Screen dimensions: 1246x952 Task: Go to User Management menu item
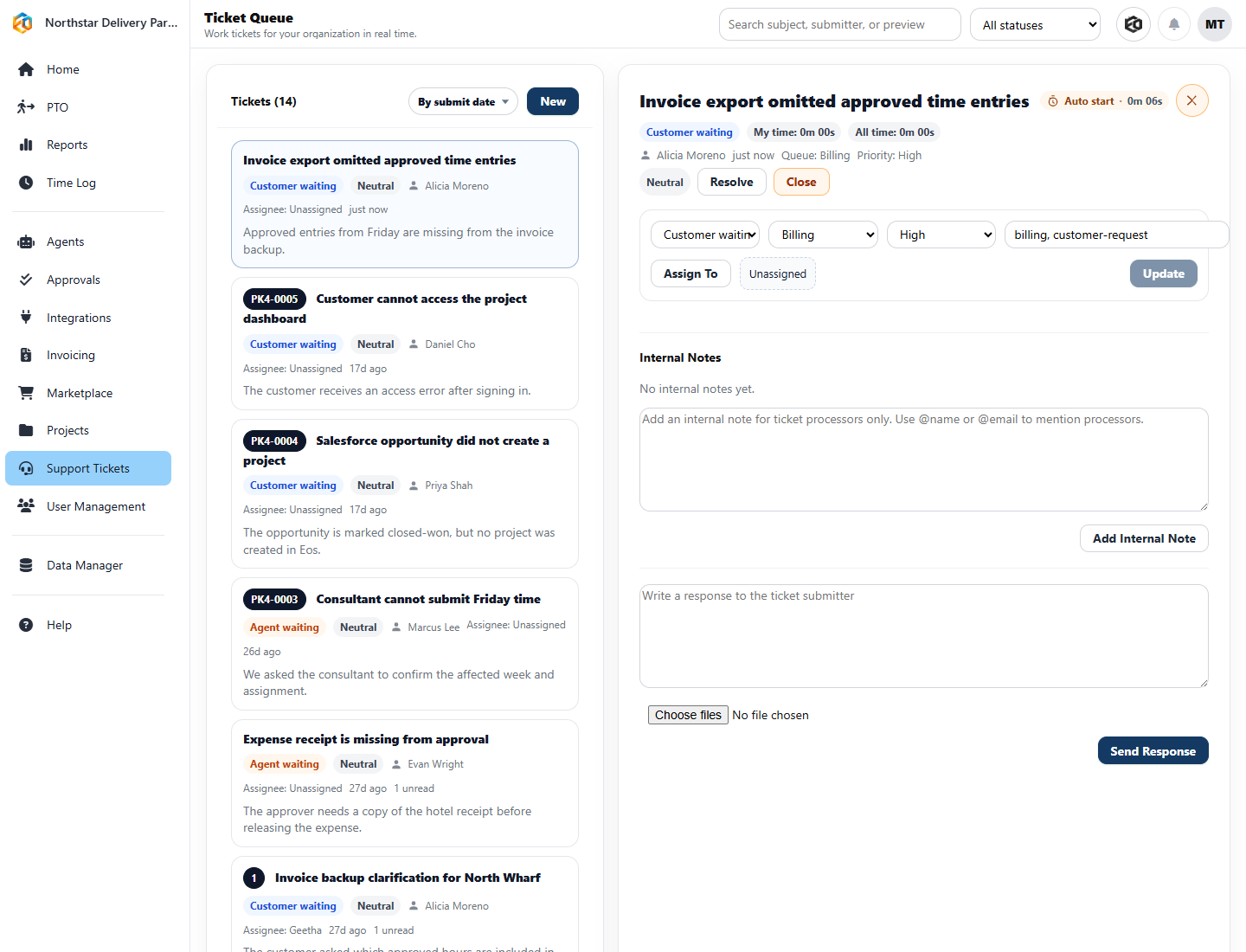tap(88, 506)
